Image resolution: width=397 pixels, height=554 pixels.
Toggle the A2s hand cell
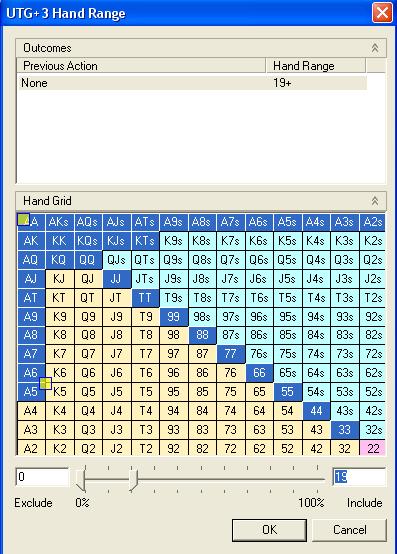pyautogui.click(x=373, y=222)
